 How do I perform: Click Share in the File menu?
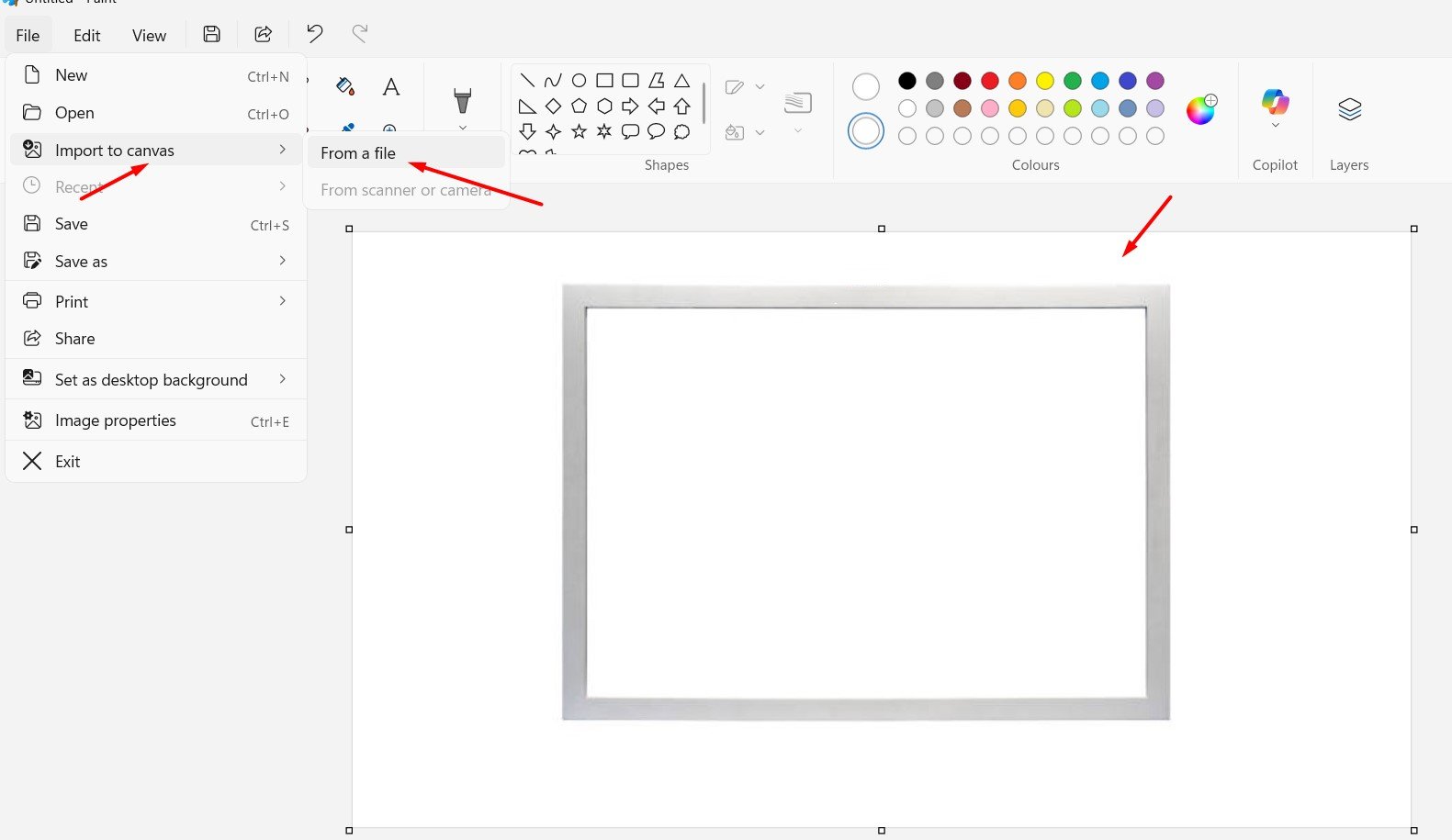156,339
